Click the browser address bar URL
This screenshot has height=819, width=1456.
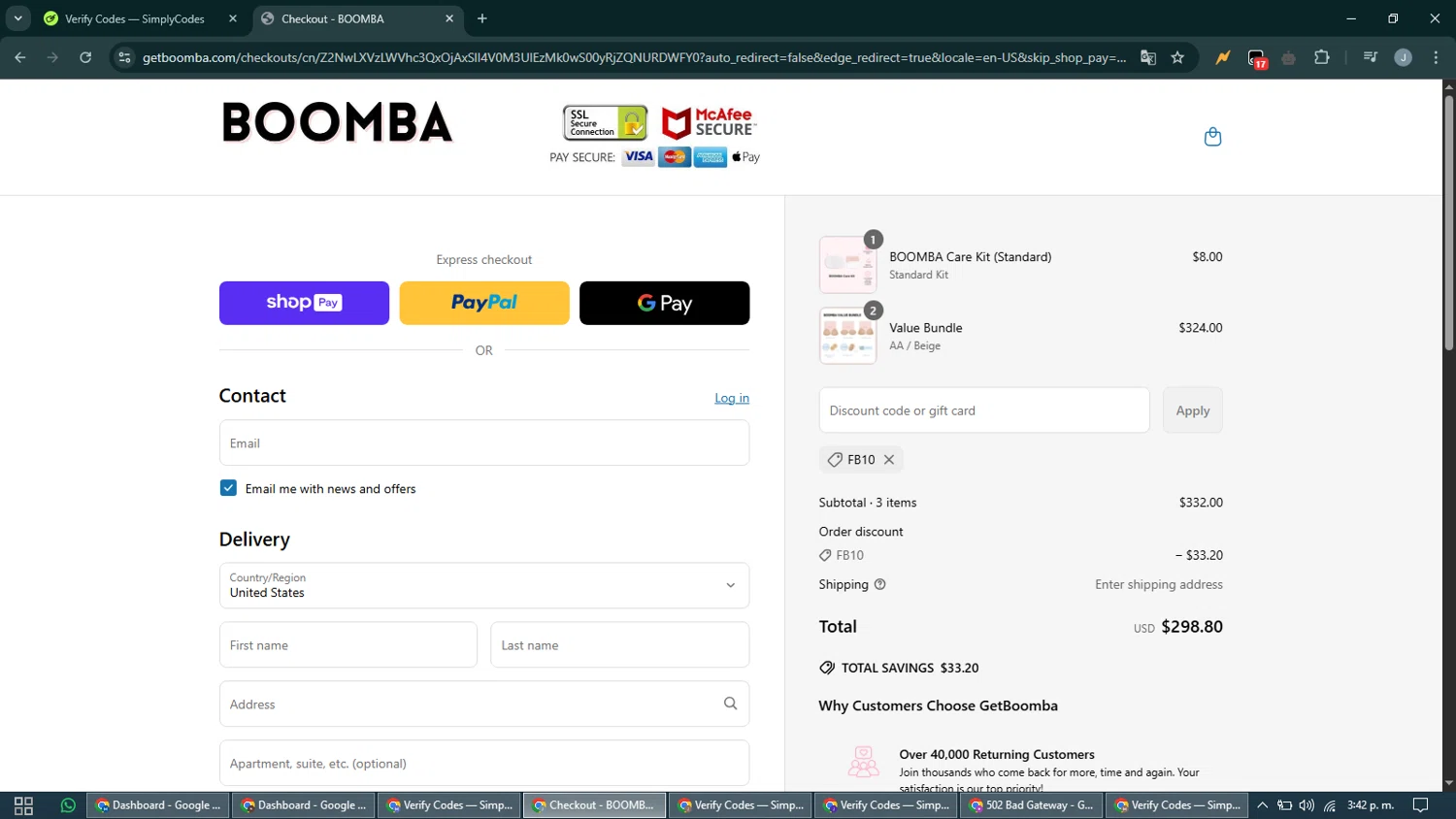634,57
